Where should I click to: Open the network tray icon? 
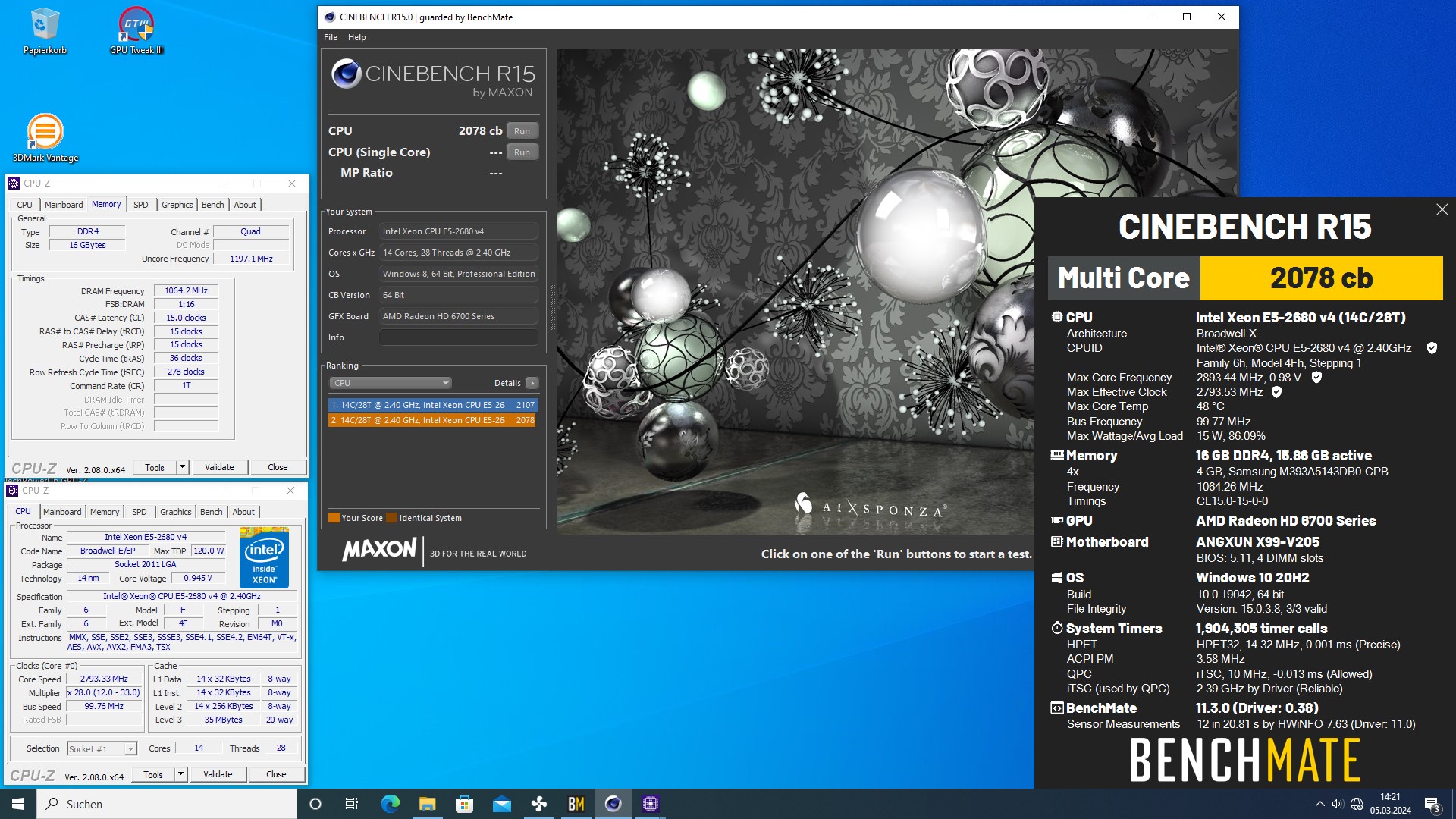tap(1357, 804)
